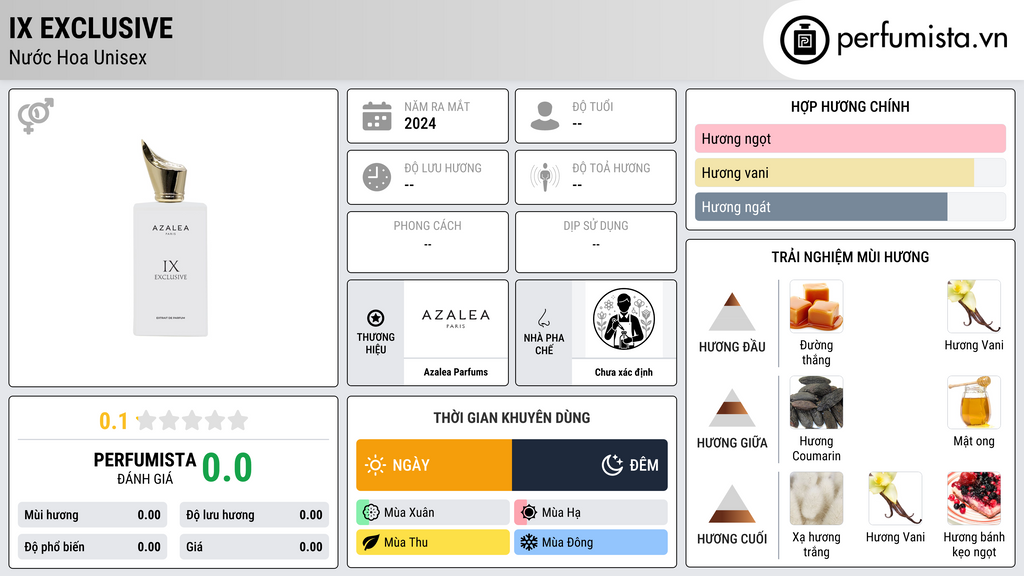Click the nose perfumer icon
This screenshot has height=576, width=1024.
[544, 318]
